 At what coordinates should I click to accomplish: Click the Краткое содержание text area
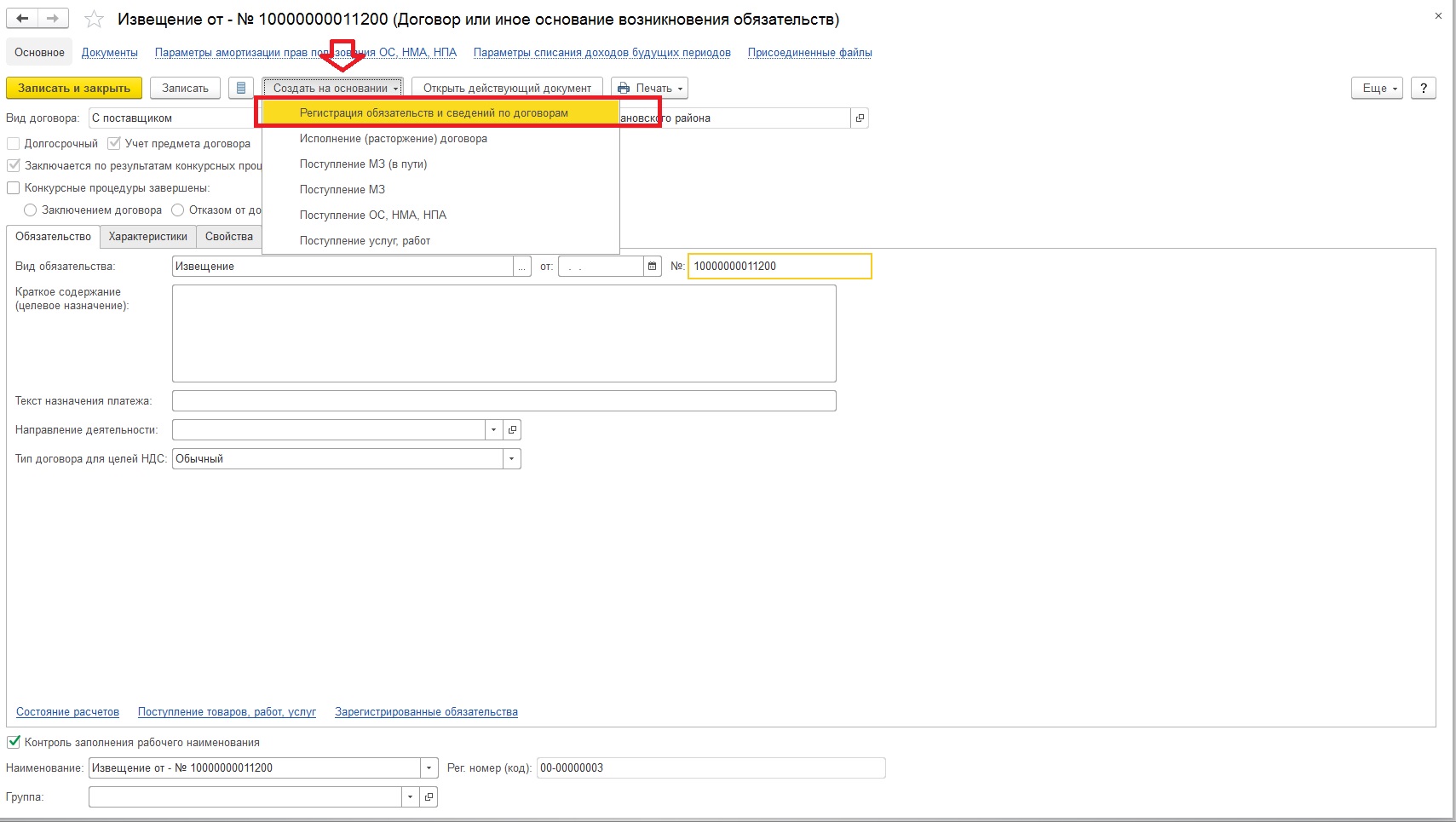[x=504, y=334]
